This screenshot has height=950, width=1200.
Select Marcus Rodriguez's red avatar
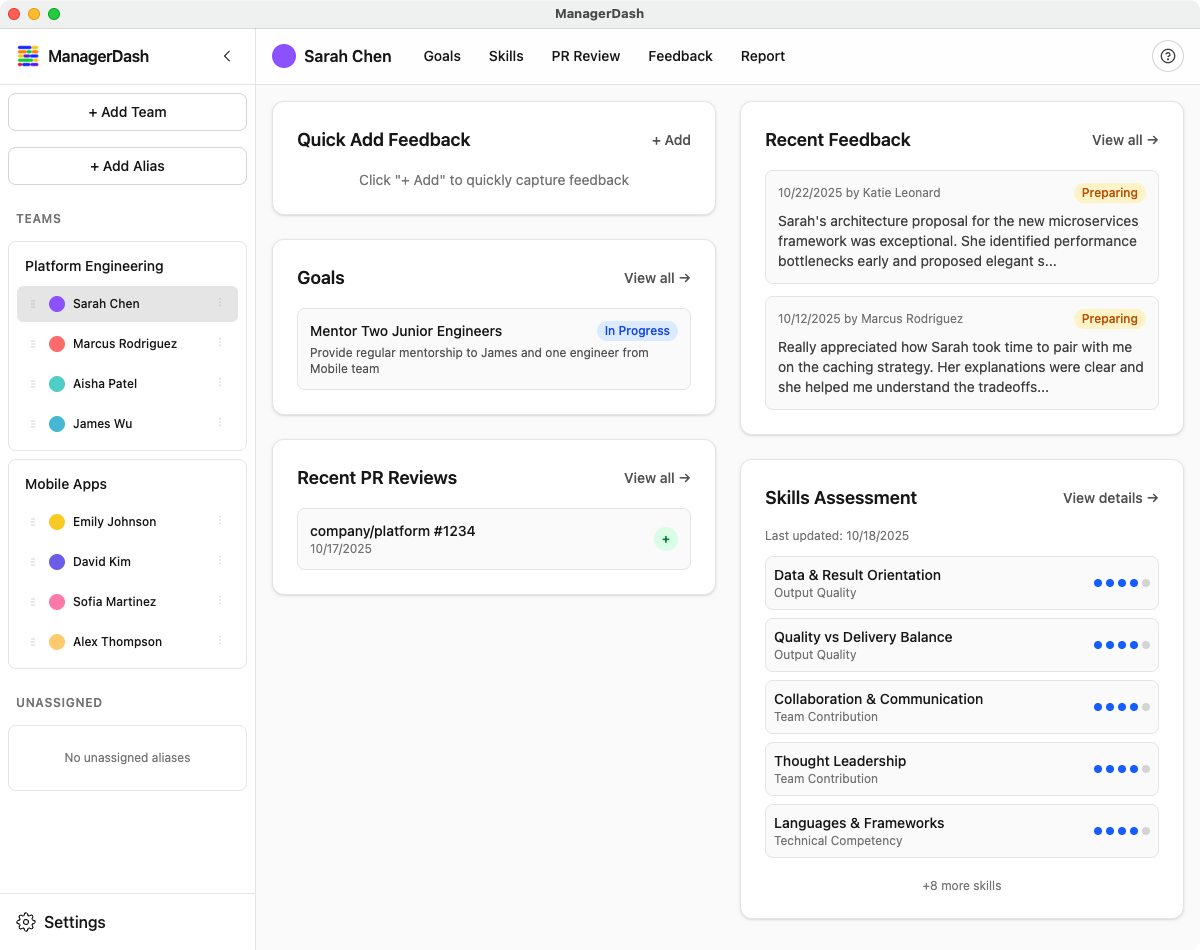pos(58,343)
